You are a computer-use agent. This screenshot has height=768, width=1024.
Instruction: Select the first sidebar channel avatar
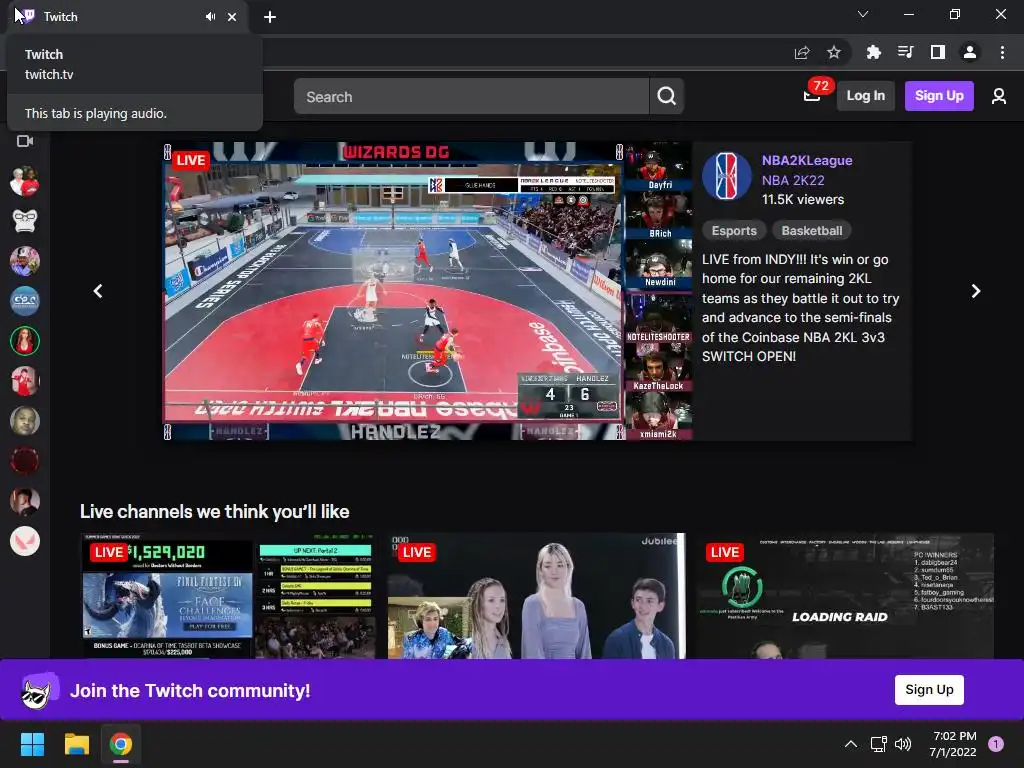[x=25, y=181]
